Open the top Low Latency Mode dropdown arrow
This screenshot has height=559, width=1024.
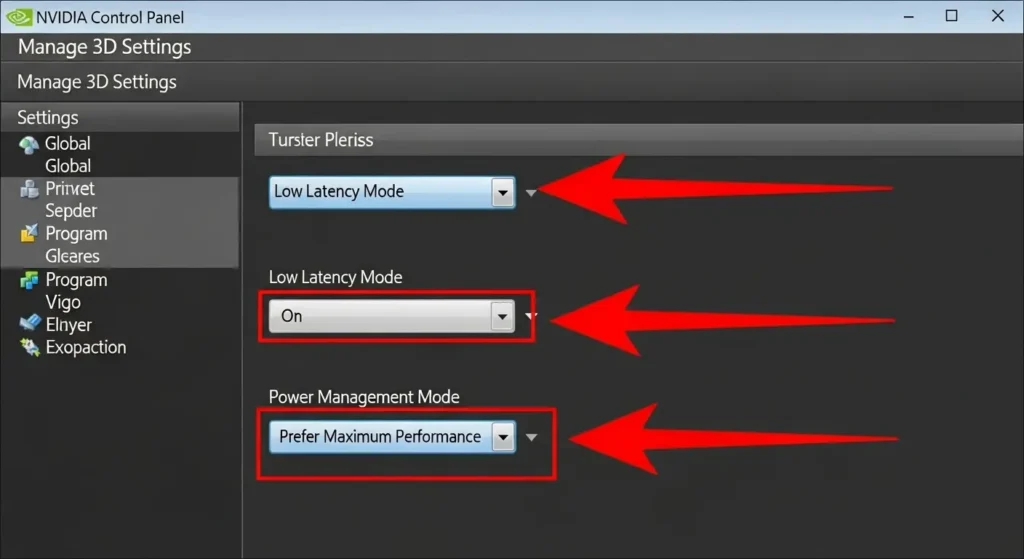[502, 192]
